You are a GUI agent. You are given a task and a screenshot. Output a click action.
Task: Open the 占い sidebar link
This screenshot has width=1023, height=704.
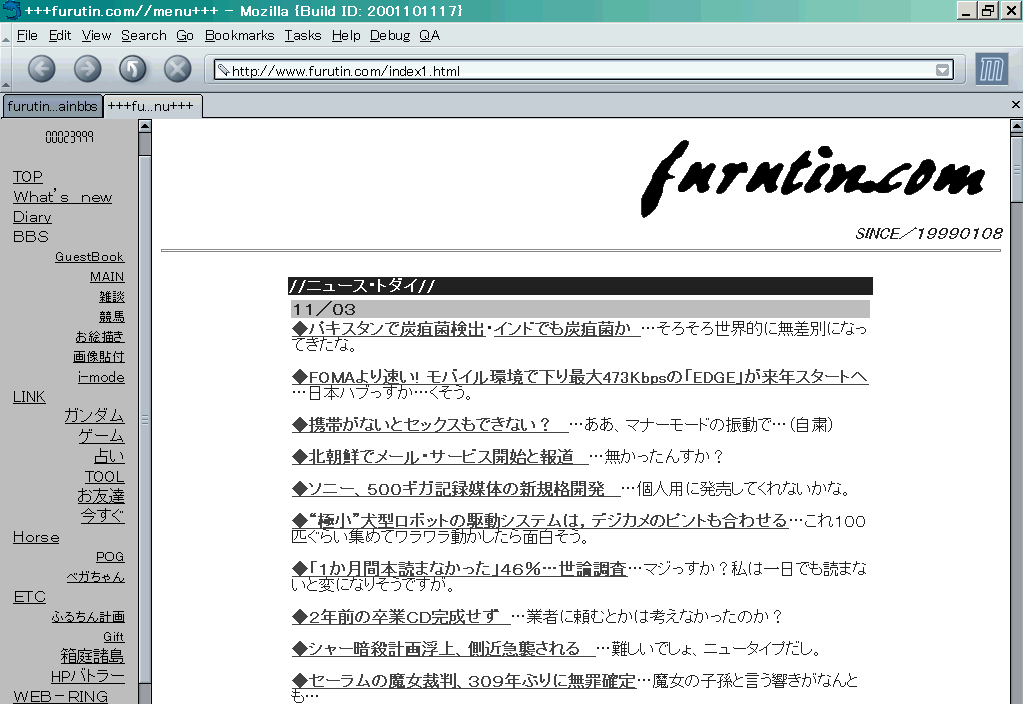(109, 456)
